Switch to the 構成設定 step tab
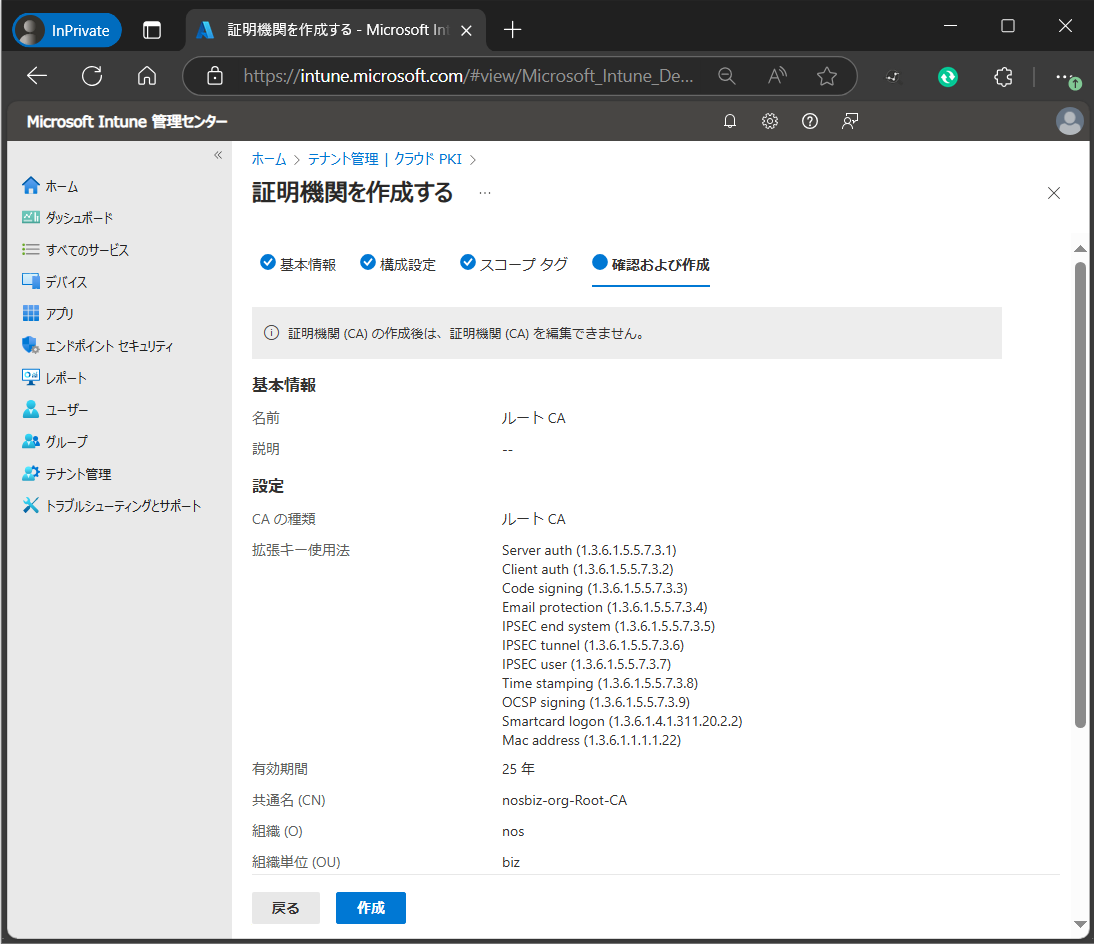1094x944 pixels. (x=398, y=264)
